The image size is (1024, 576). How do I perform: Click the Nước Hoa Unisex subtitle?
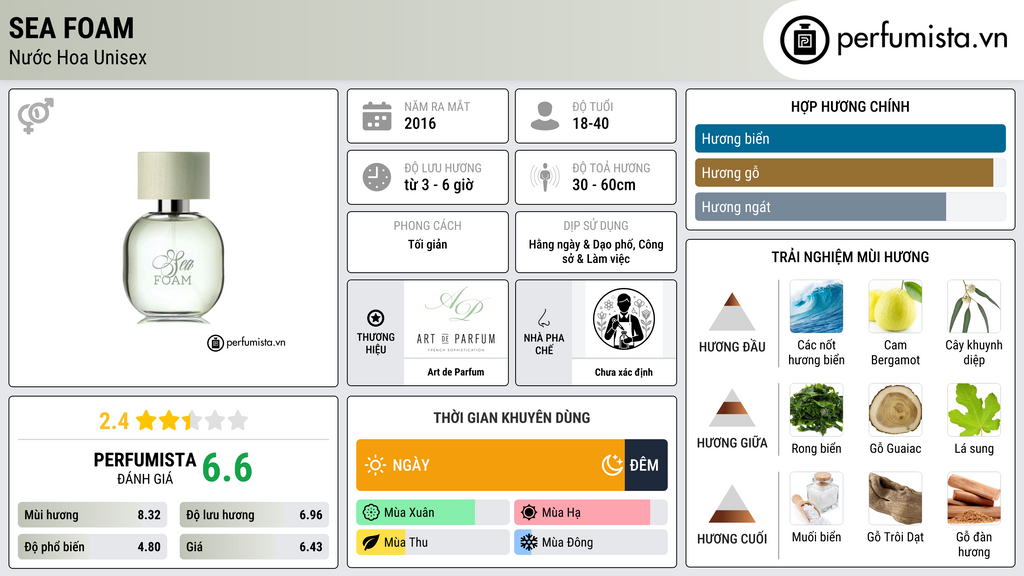[78, 57]
